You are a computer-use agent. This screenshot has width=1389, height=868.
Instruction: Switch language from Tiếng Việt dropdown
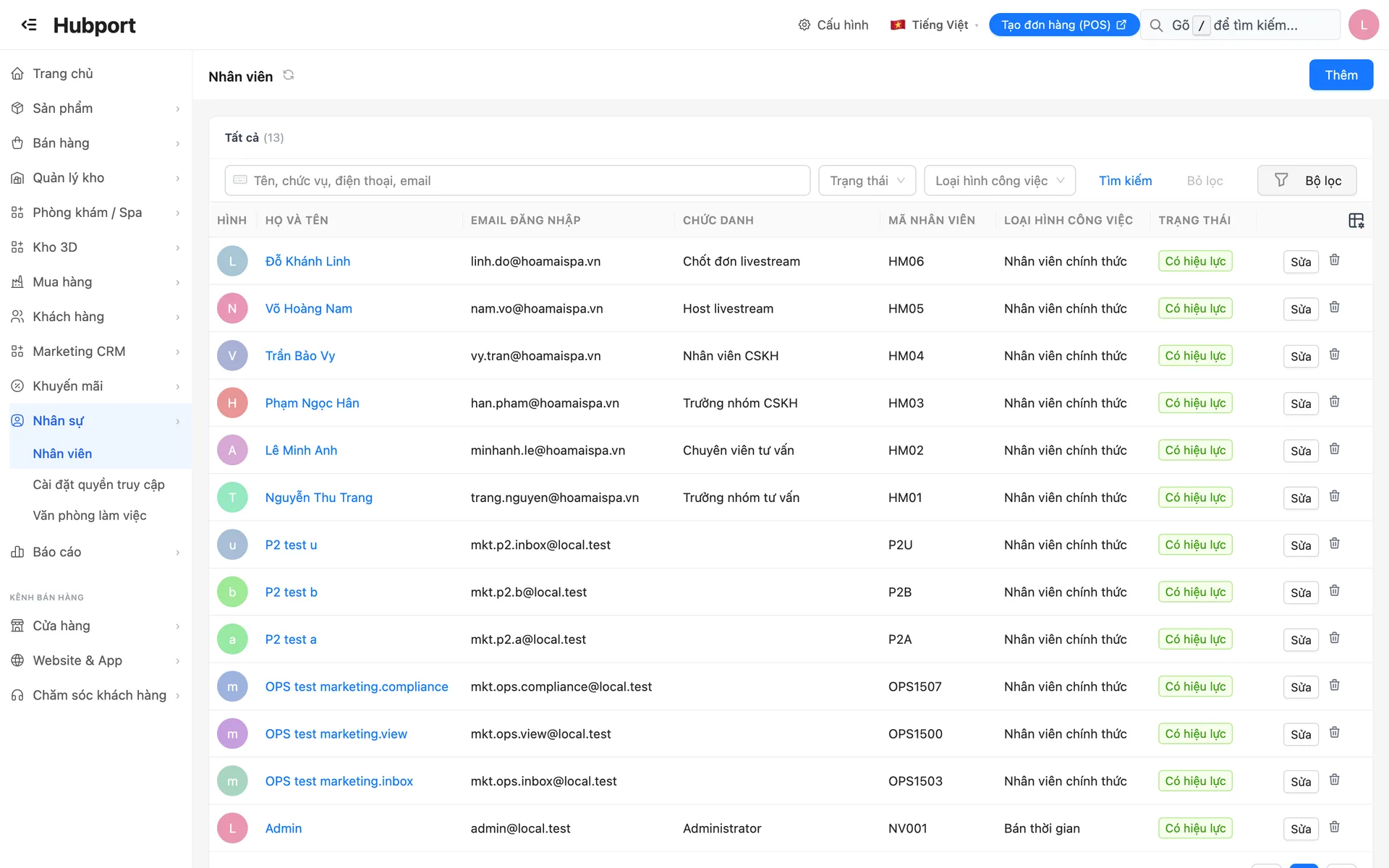(934, 25)
